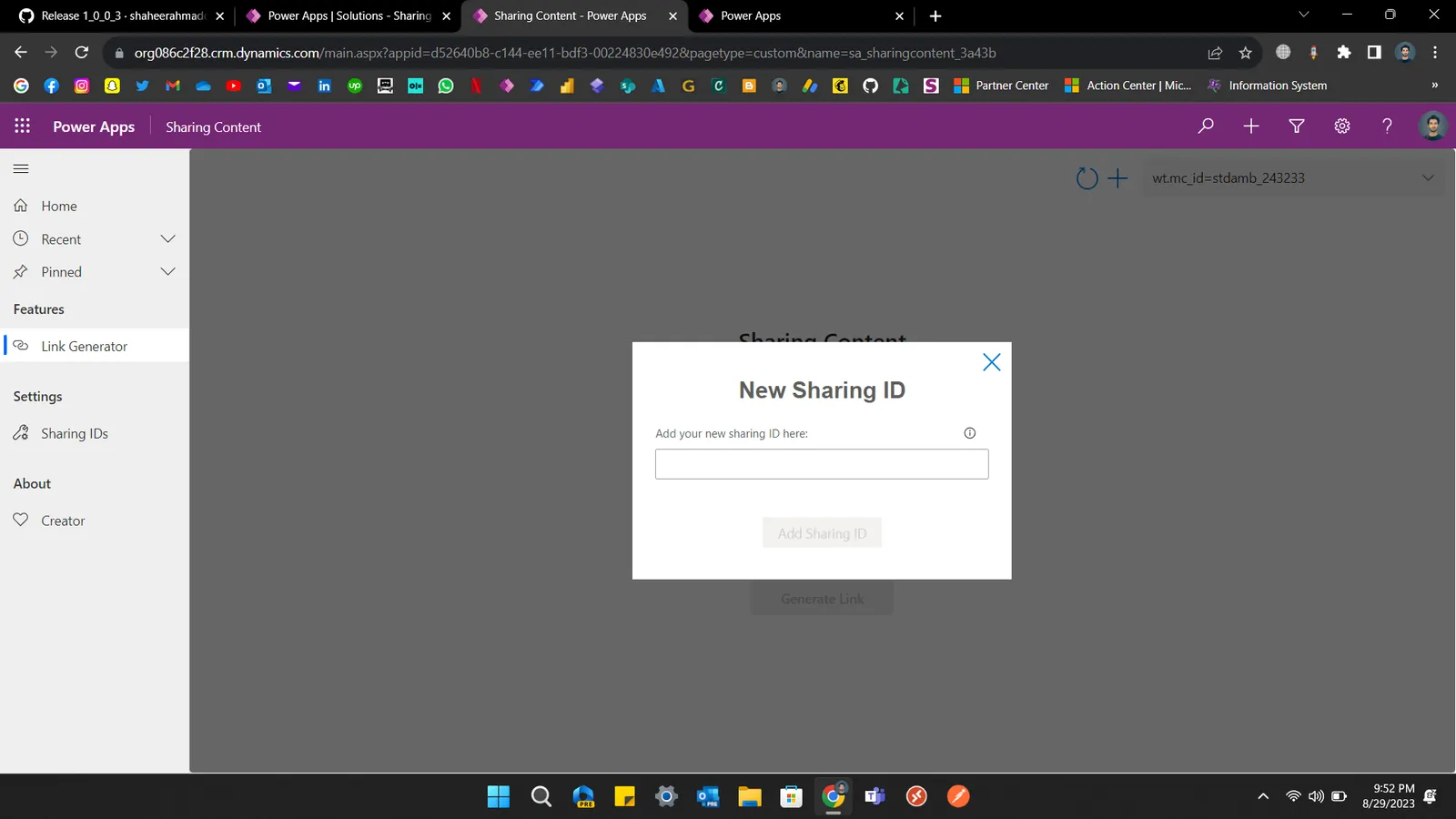This screenshot has height=819, width=1456.
Task: Go to Home in the sidebar
Action: coord(59,206)
